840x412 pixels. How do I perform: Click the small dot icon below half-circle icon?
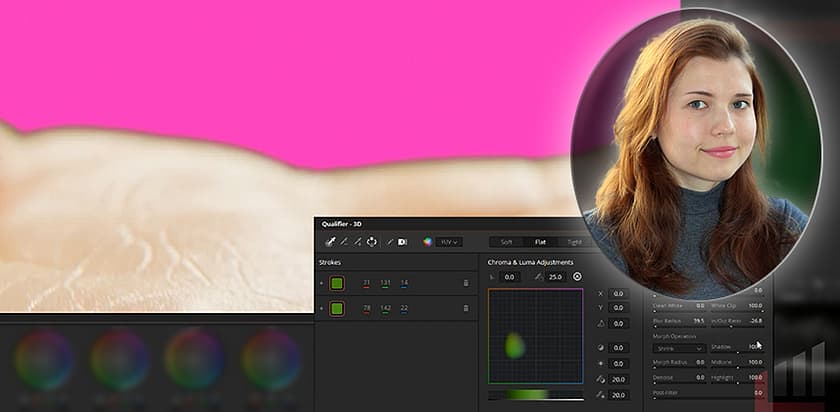[601, 364]
